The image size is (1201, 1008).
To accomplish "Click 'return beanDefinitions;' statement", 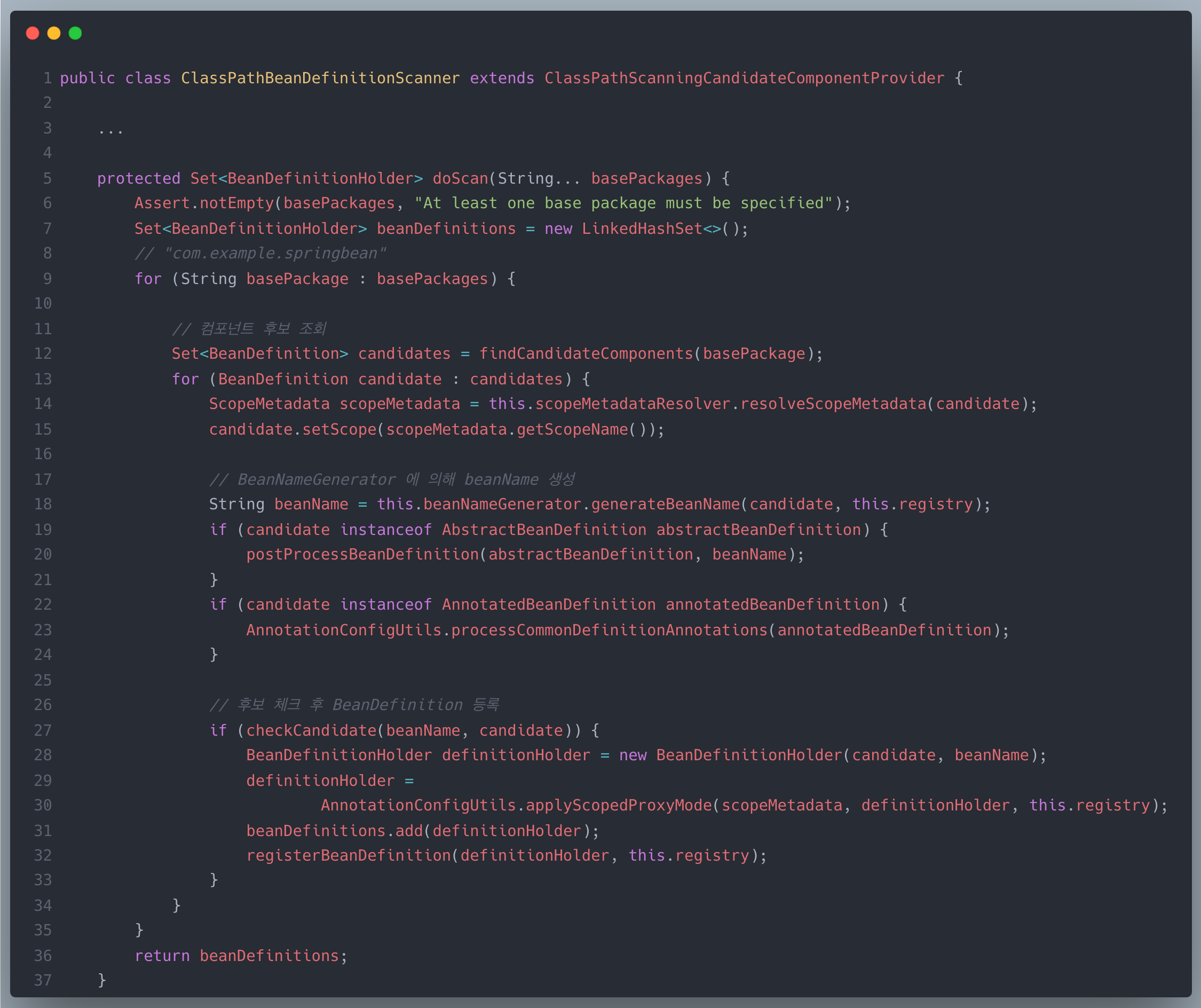I will [x=241, y=957].
